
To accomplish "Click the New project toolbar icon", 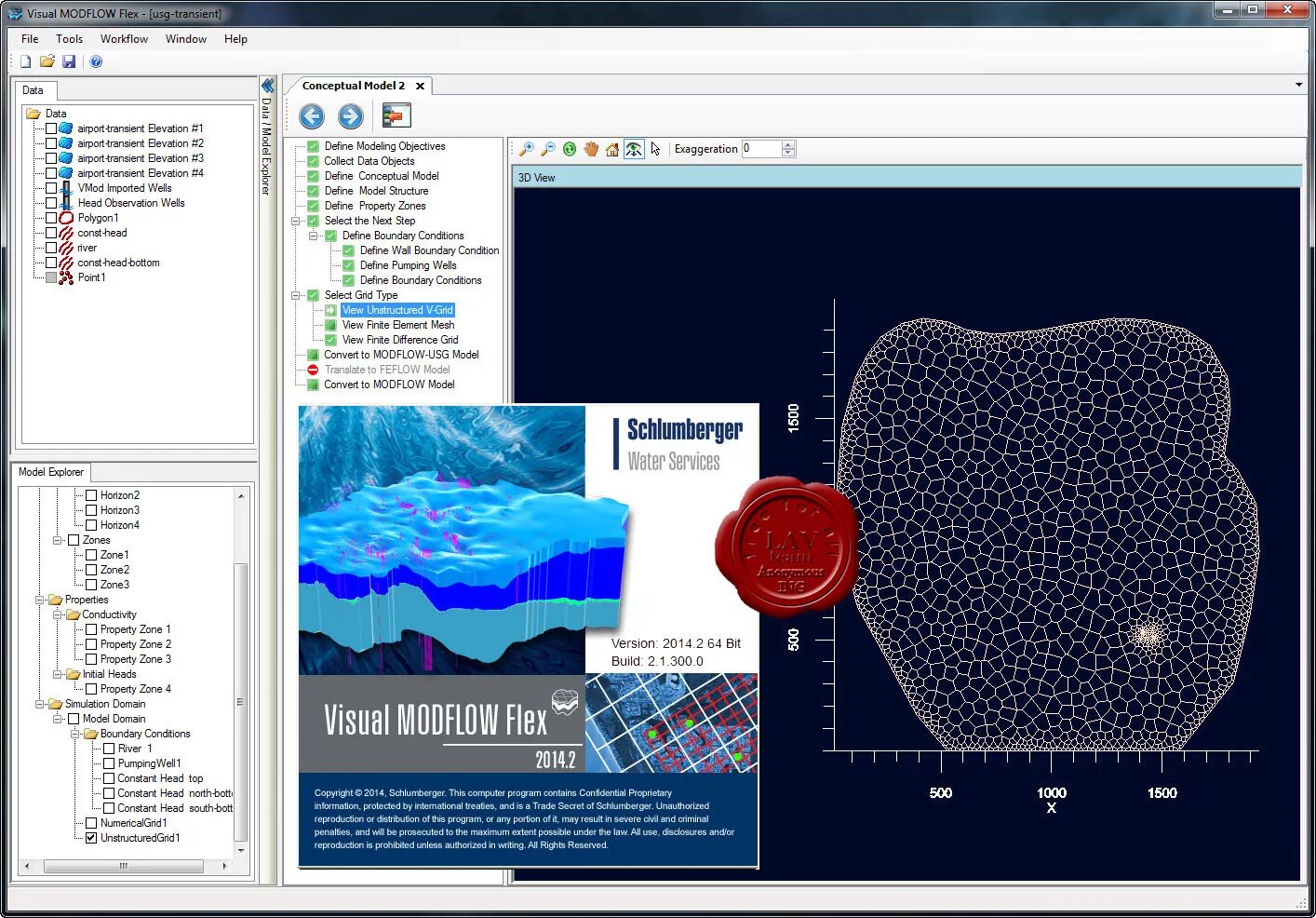I will click(26, 61).
